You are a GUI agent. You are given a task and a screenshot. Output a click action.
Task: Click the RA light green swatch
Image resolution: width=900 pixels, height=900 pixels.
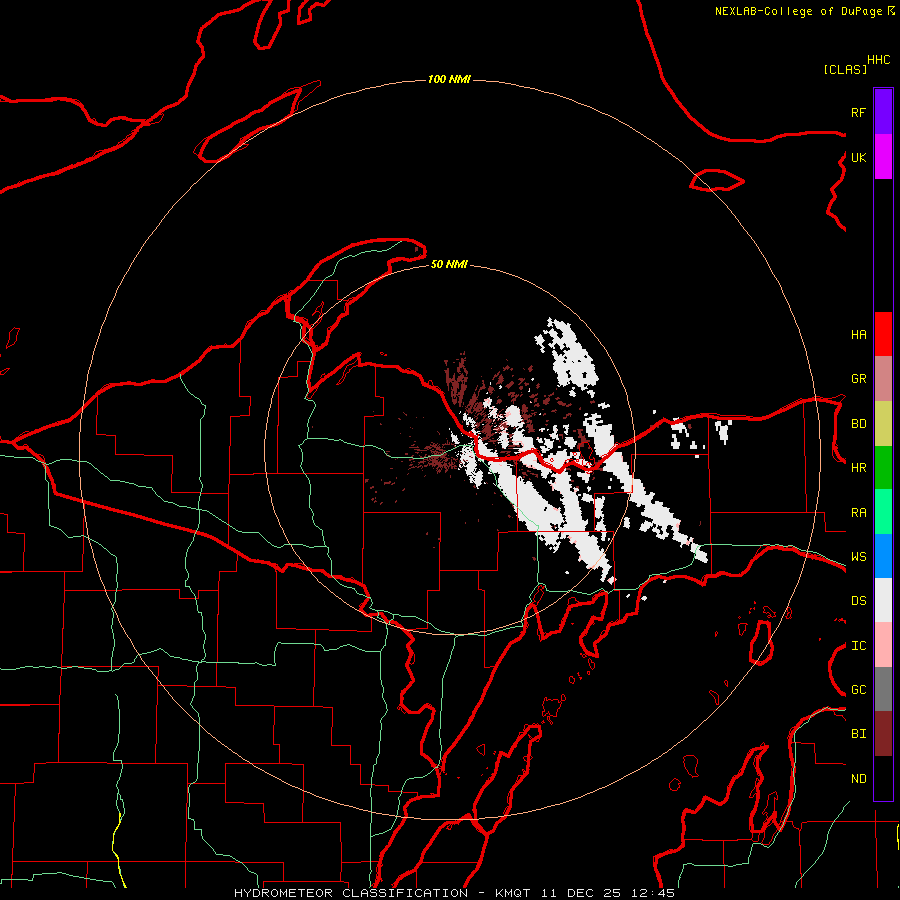883,512
